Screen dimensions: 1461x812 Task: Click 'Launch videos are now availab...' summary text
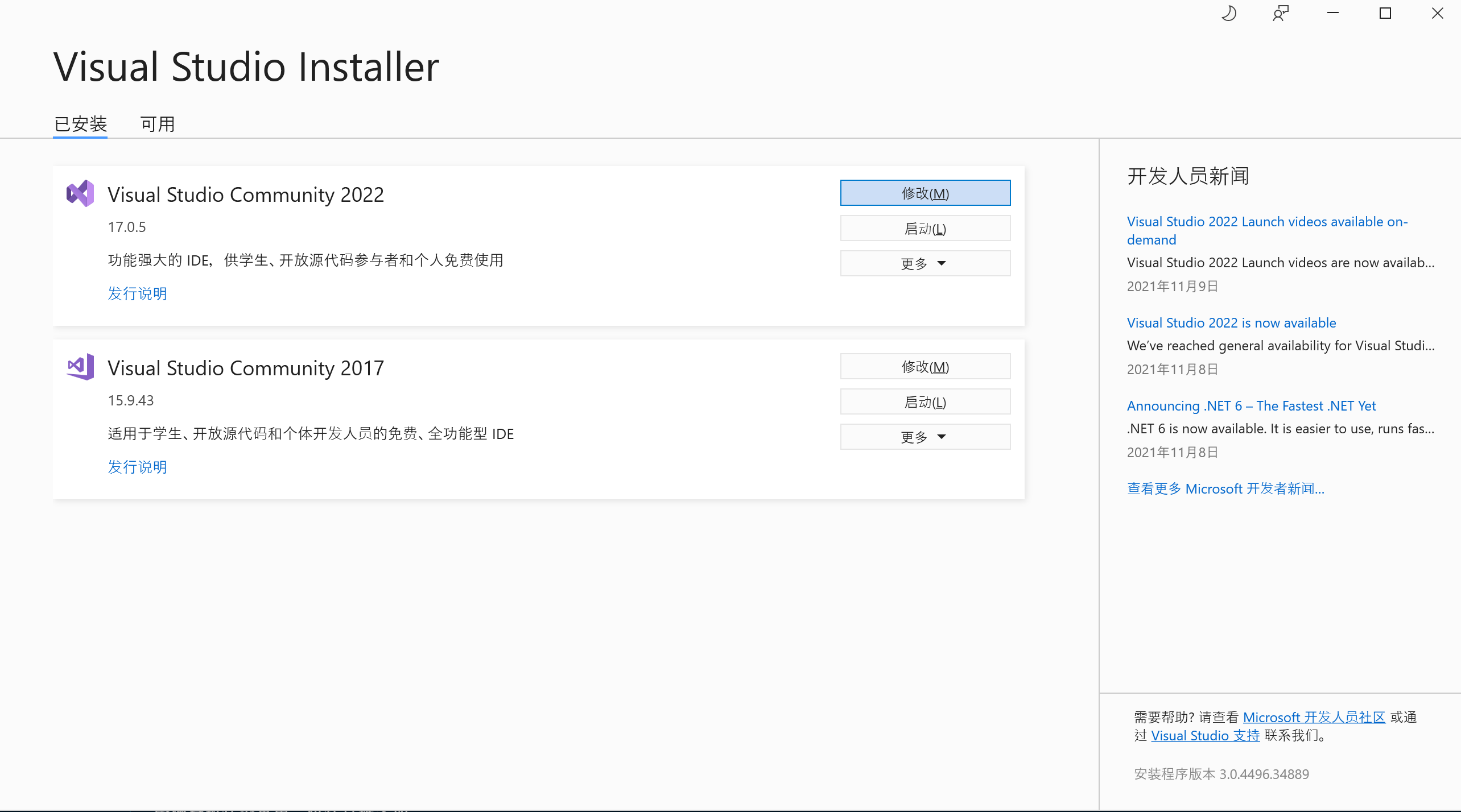(x=1281, y=262)
